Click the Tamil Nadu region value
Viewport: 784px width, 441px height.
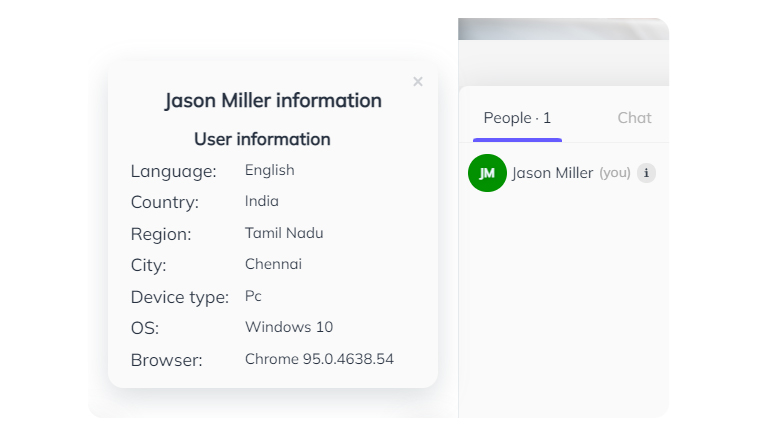coord(284,233)
